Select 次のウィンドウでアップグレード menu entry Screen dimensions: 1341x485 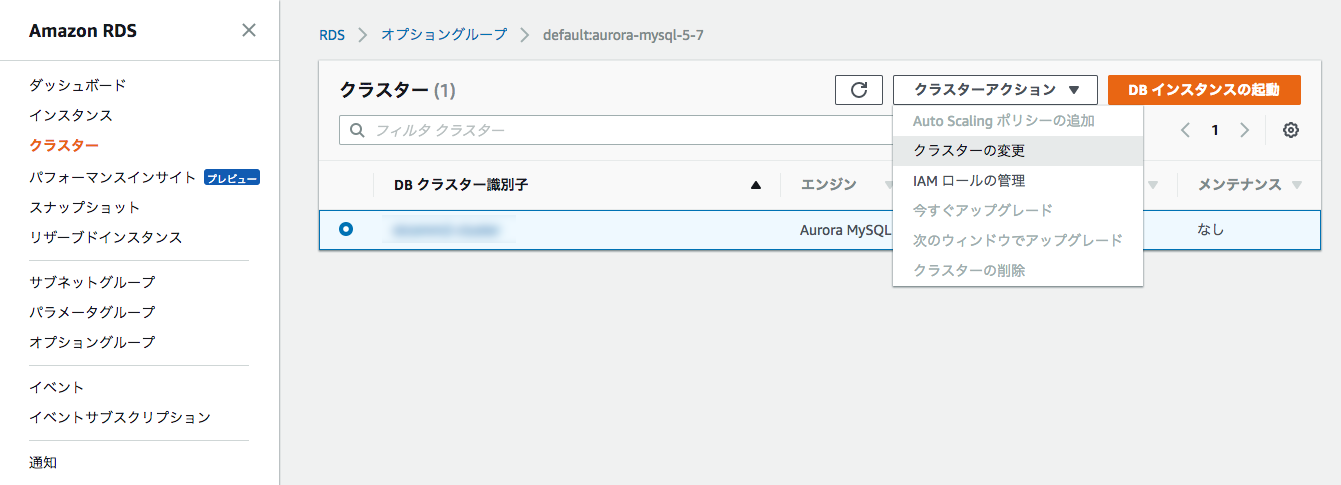1018,241
